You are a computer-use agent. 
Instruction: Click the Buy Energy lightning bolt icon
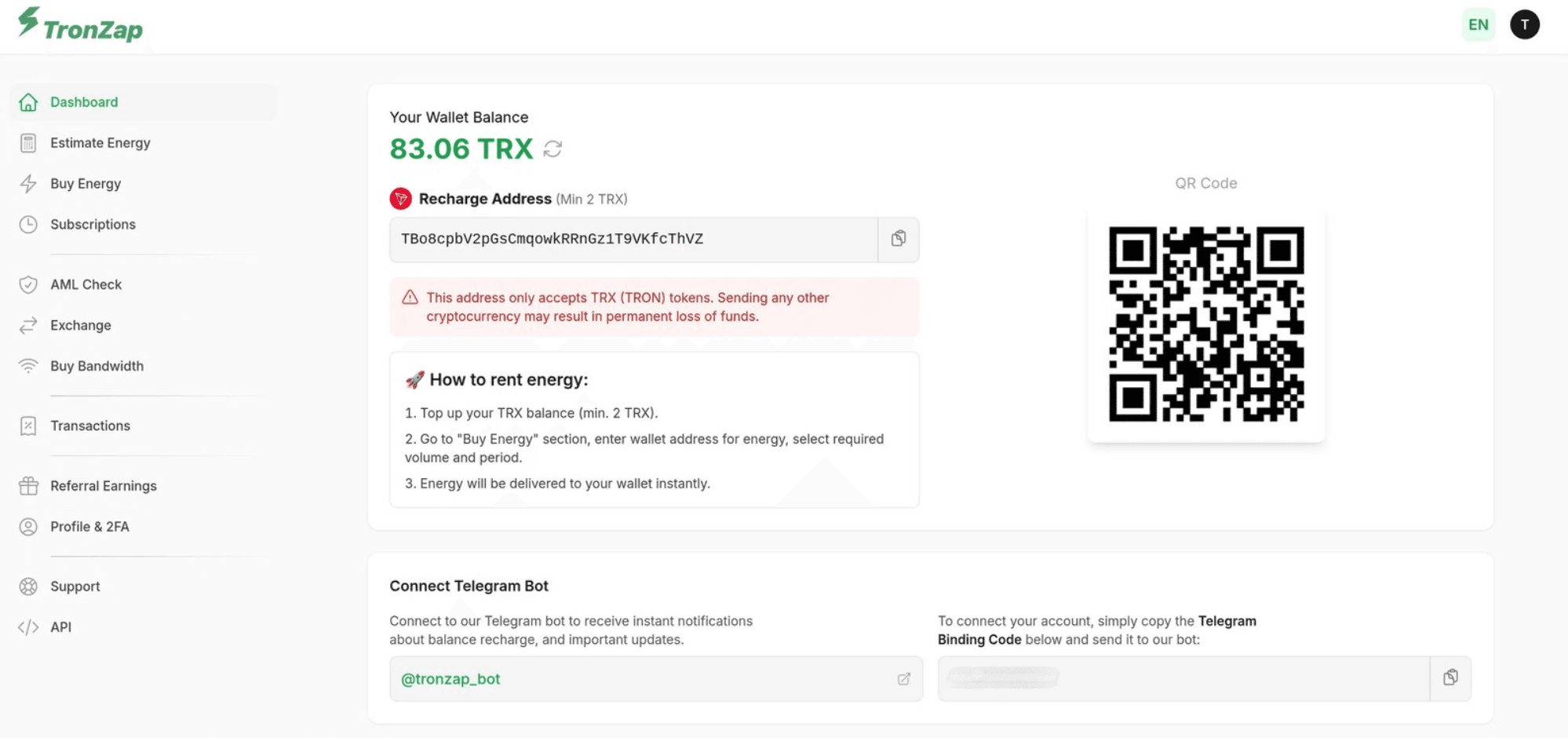[x=28, y=184]
